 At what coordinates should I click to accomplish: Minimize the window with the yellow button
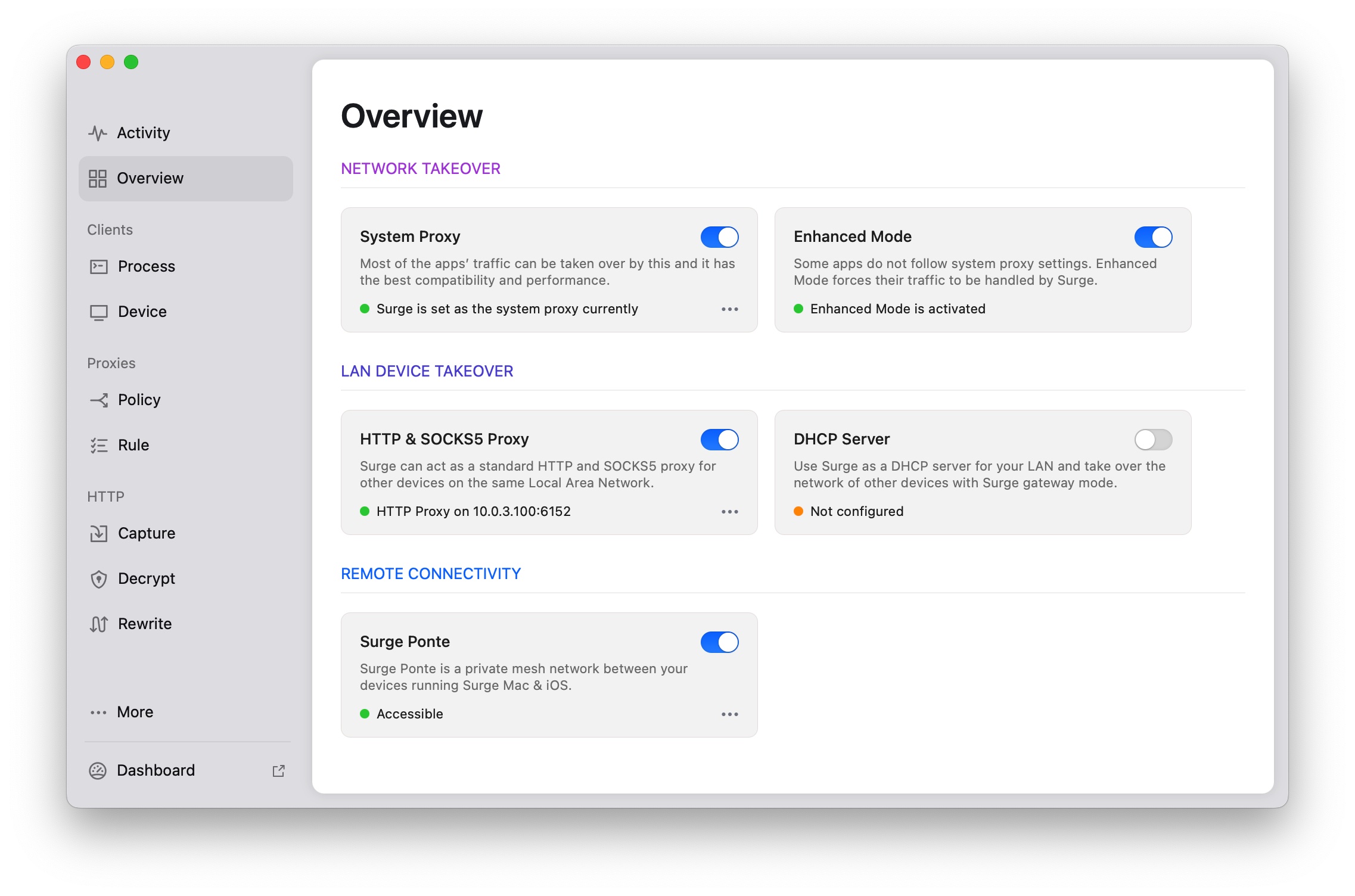pos(107,62)
